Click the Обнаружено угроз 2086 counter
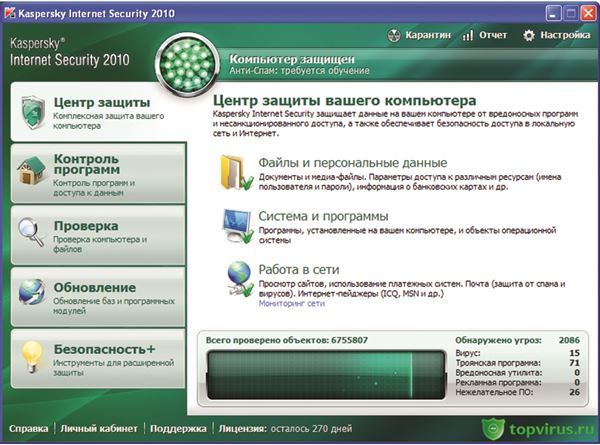 (x=517, y=340)
